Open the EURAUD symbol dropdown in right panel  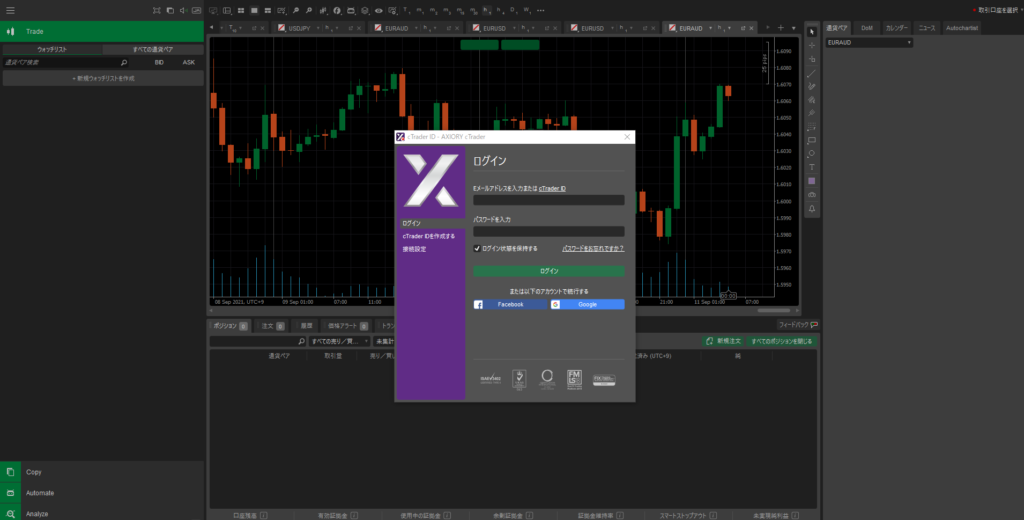pyautogui.click(x=869, y=42)
